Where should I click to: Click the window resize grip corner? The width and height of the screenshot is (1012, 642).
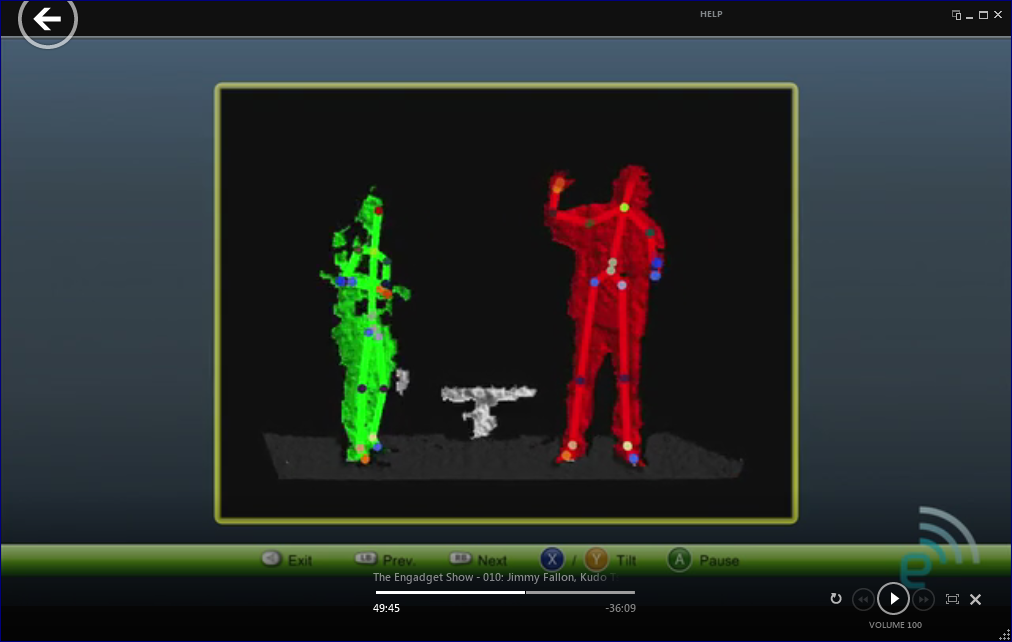1005,635
